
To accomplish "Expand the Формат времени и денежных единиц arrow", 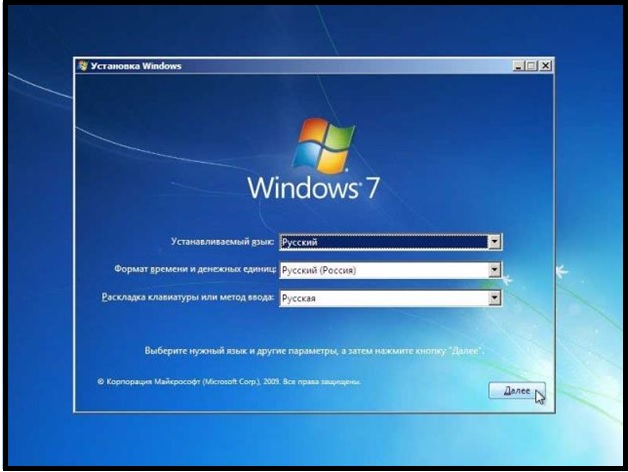I will click(495, 270).
